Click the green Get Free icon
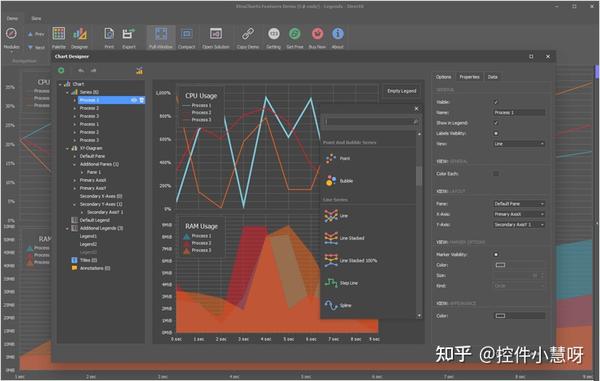The width and height of the screenshot is (600, 381). 295,34
